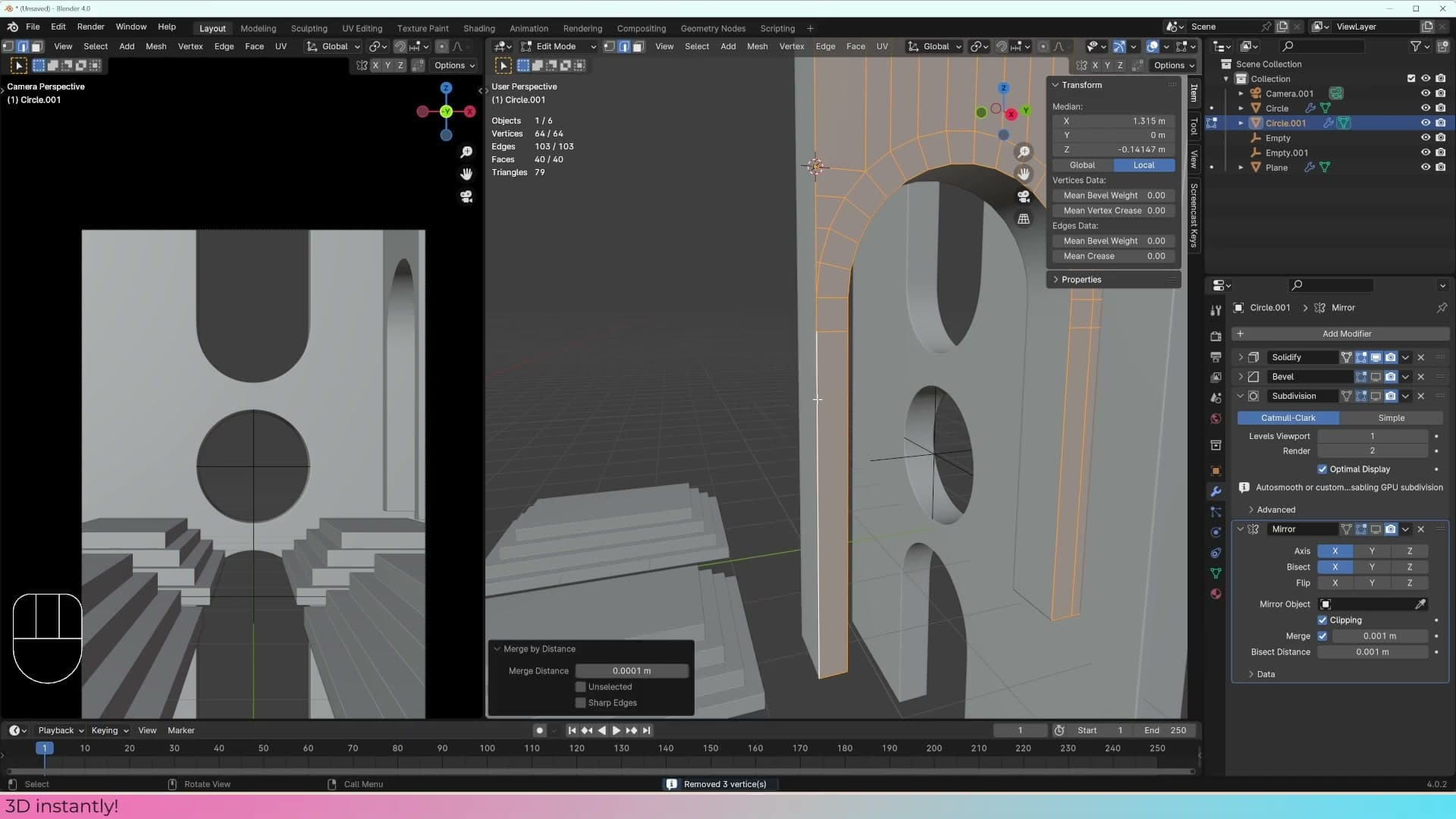Viewport: 1456px width, 819px height.
Task: Expand Solidify modifier panel
Action: point(1241,357)
